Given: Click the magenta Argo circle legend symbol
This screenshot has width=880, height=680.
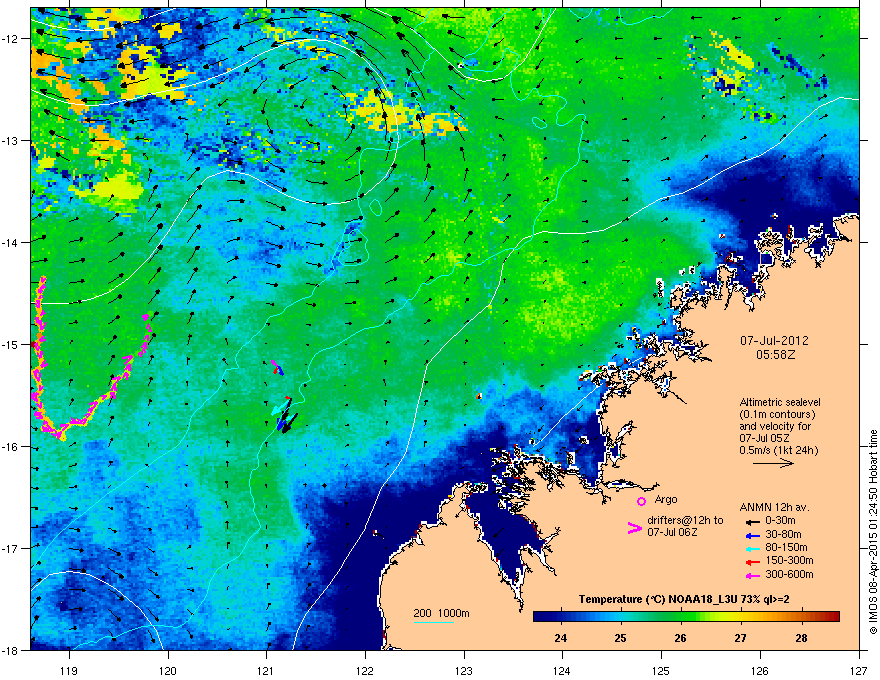Looking at the screenshot, I should [641, 501].
